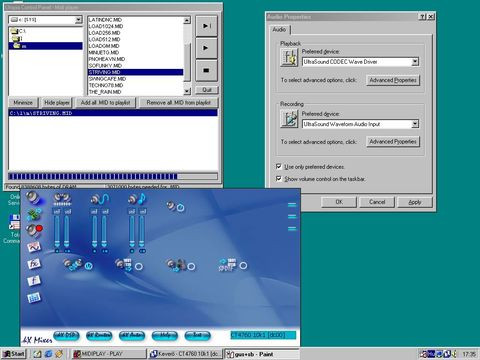Screen dimensions: 480x360
Task: Expand the drive selection dropdown in Midi player
Action: [x=78, y=20]
